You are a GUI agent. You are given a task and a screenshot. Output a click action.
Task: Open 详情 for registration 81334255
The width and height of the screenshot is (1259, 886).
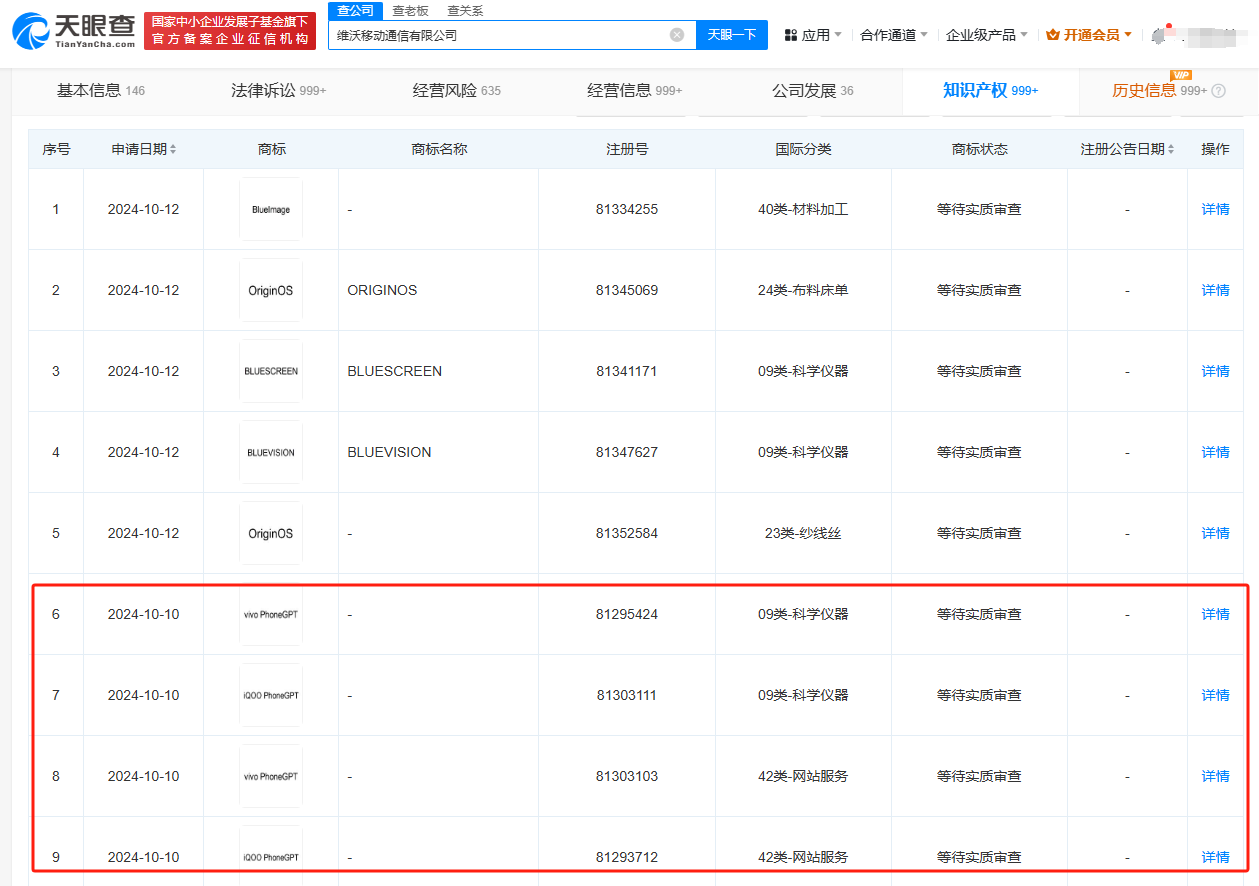point(1215,209)
